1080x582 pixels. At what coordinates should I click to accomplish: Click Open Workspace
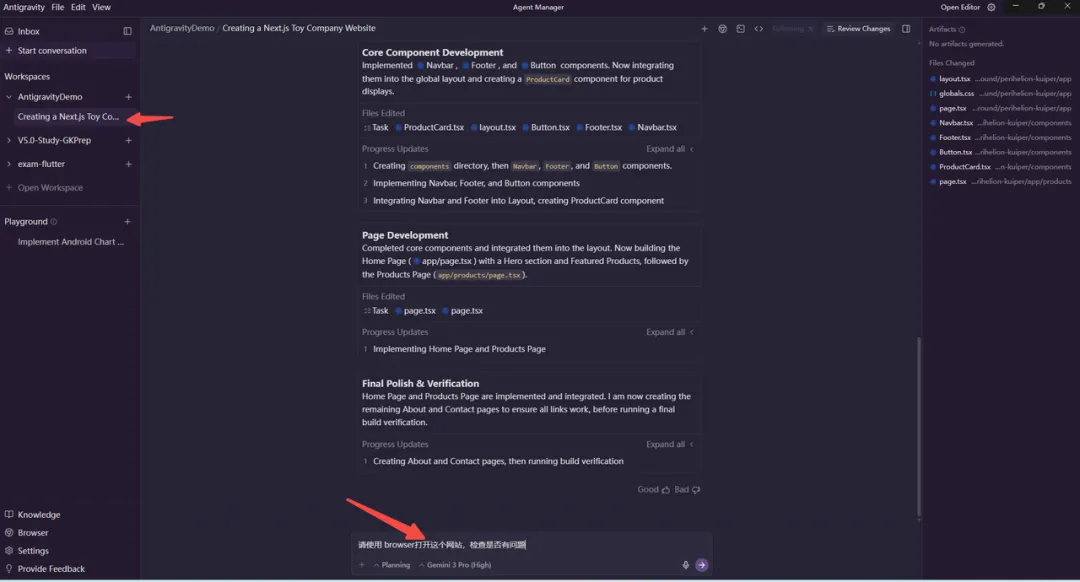pos(50,188)
